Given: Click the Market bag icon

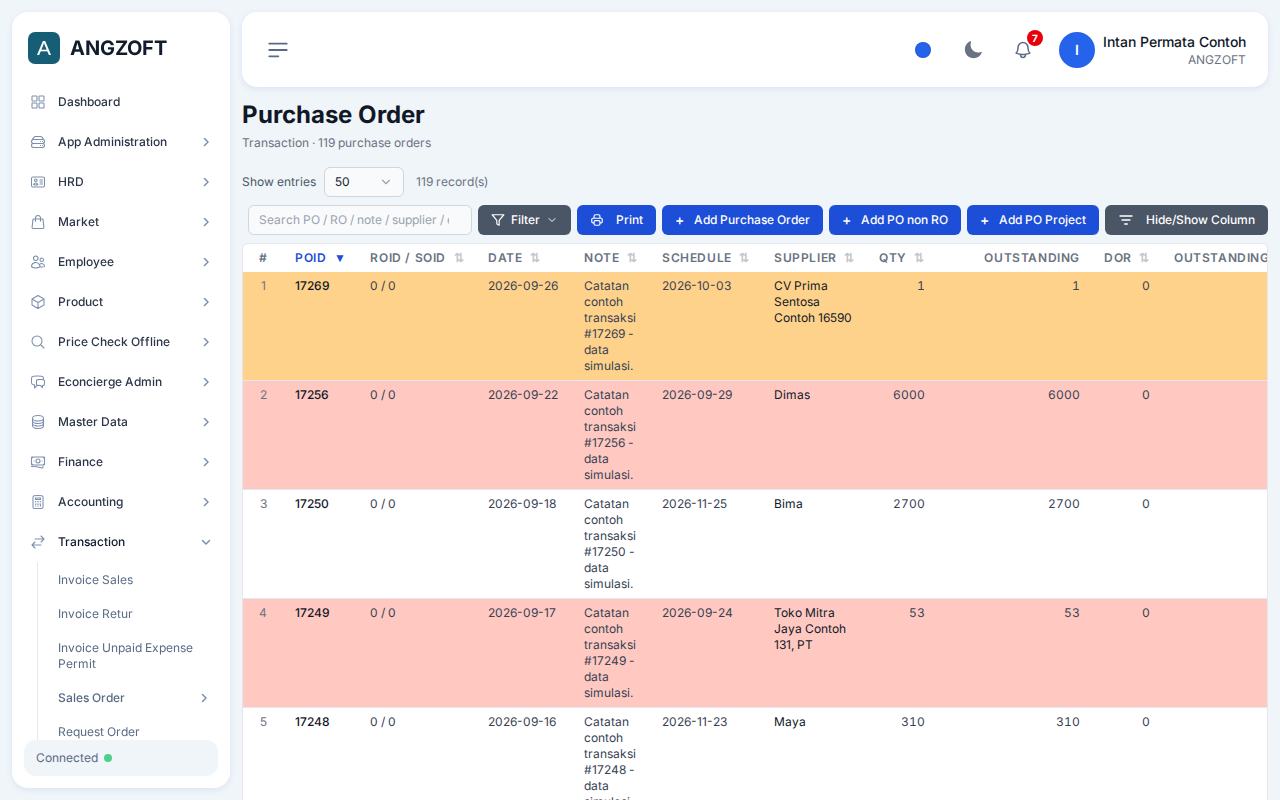Looking at the screenshot, I should tap(38, 222).
